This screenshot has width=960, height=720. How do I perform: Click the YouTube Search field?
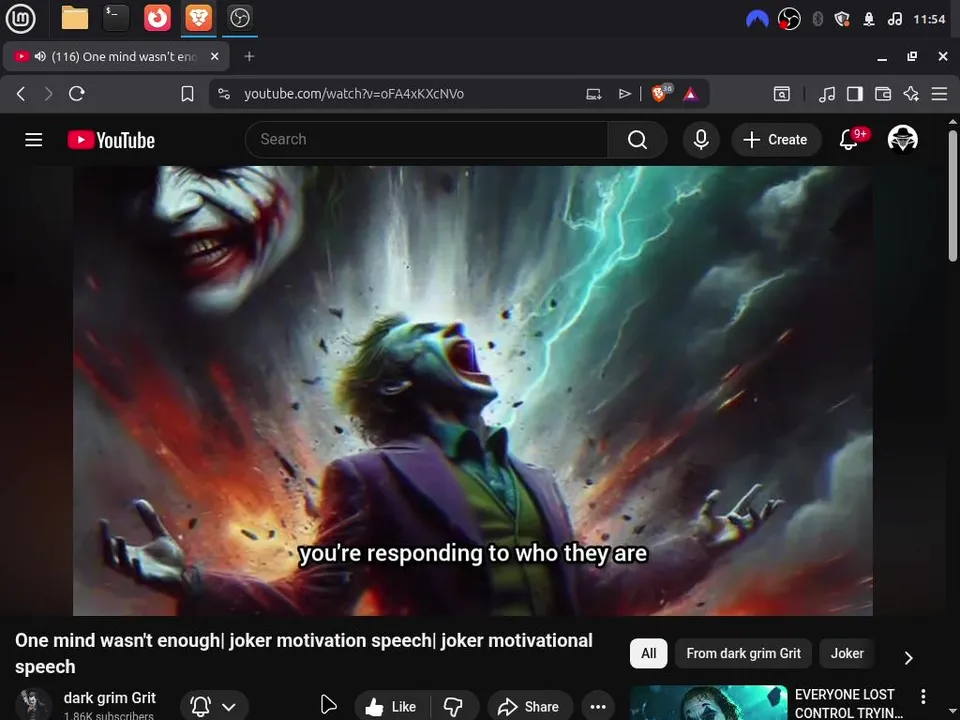click(x=426, y=140)
